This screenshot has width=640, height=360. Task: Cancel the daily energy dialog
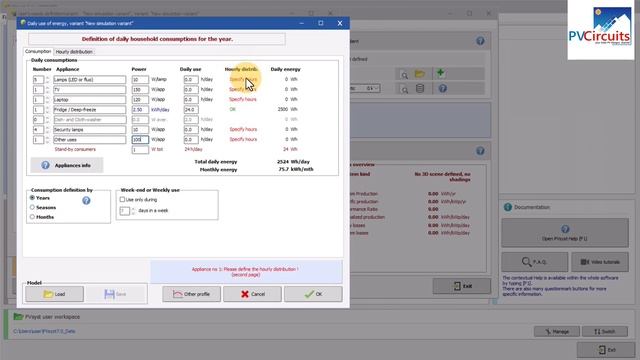(x=252, y=294)
